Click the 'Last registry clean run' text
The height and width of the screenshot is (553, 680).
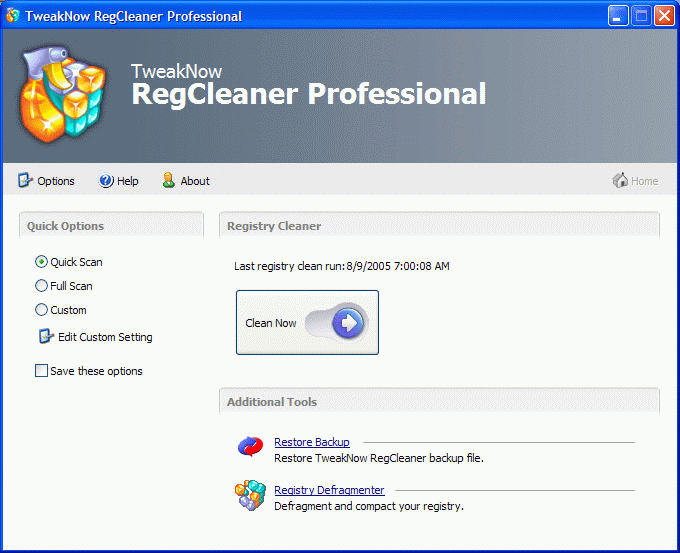tap(342, 266)
